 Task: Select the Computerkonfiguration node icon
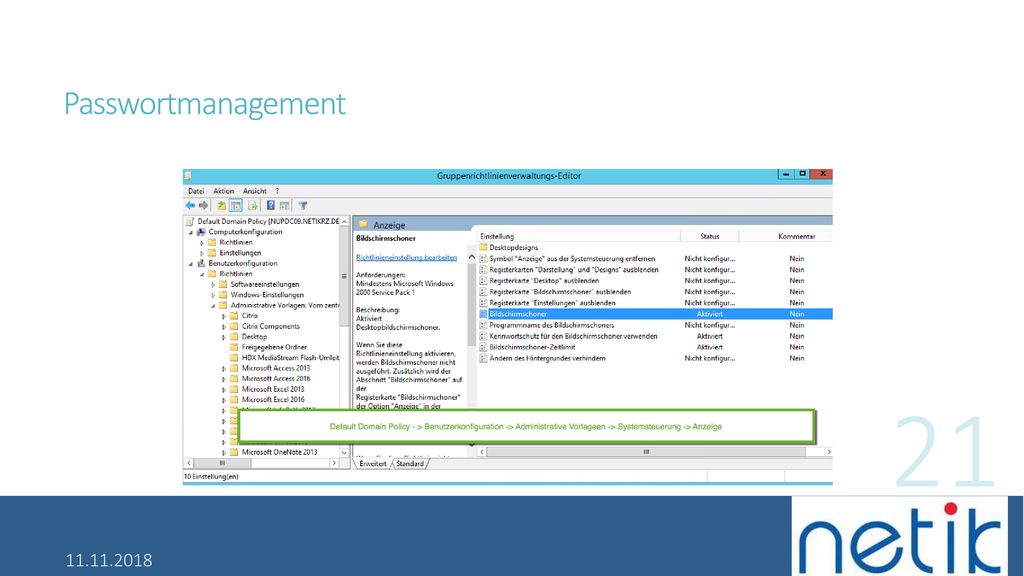[201, 232]
